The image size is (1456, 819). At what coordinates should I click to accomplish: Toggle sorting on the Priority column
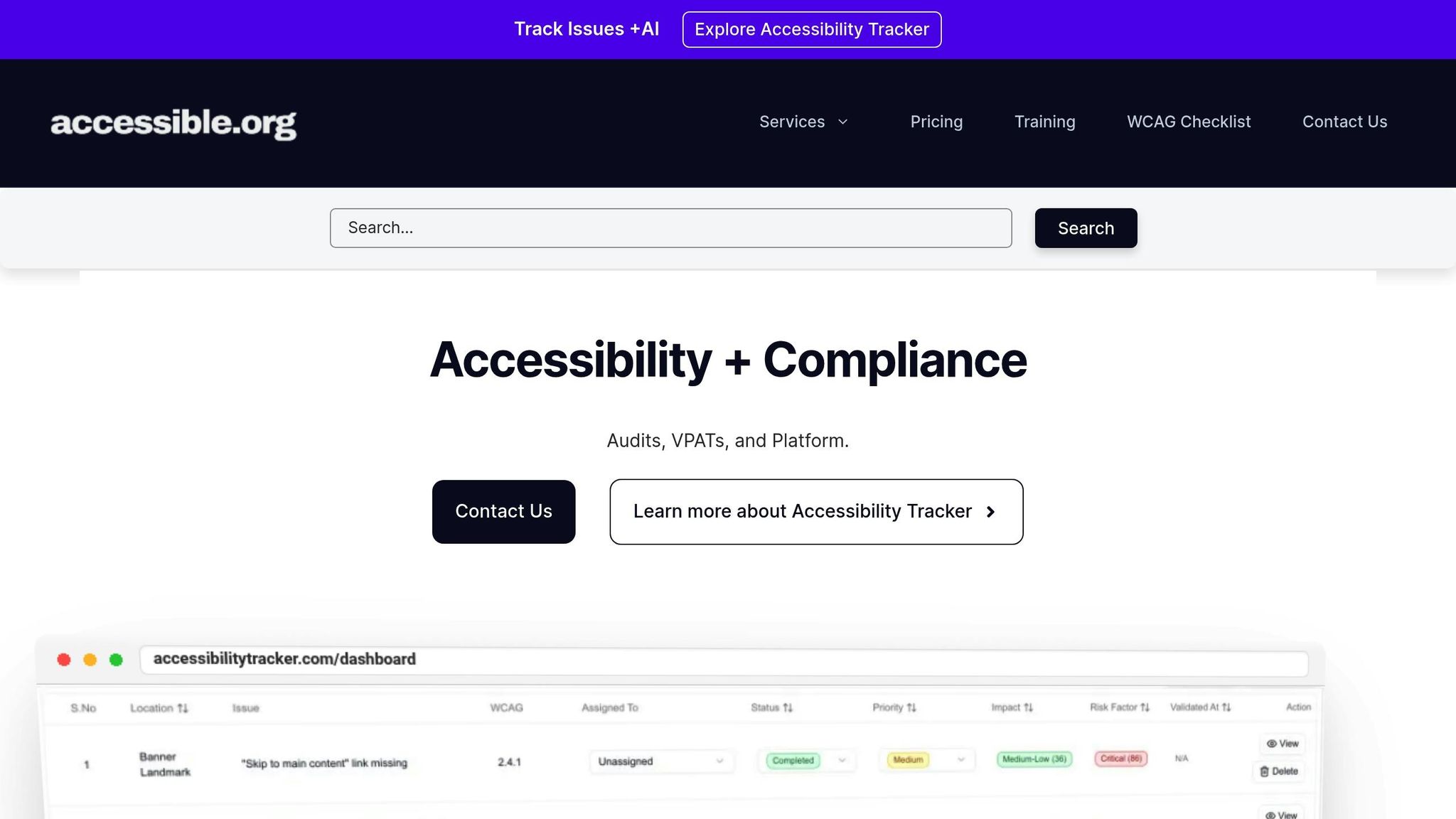click(913, 707)
